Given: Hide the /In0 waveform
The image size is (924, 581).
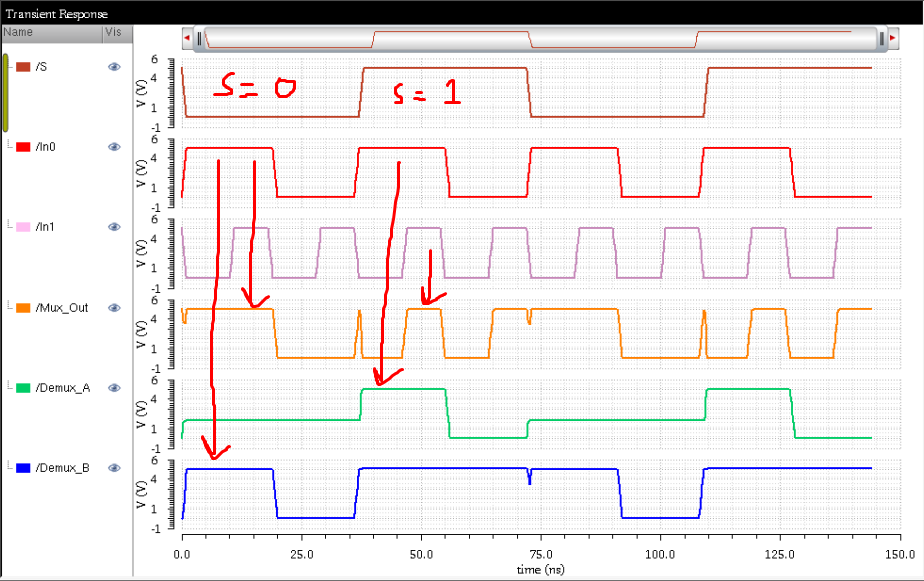Looking at the screenshot, I should (x=114, y=147).
